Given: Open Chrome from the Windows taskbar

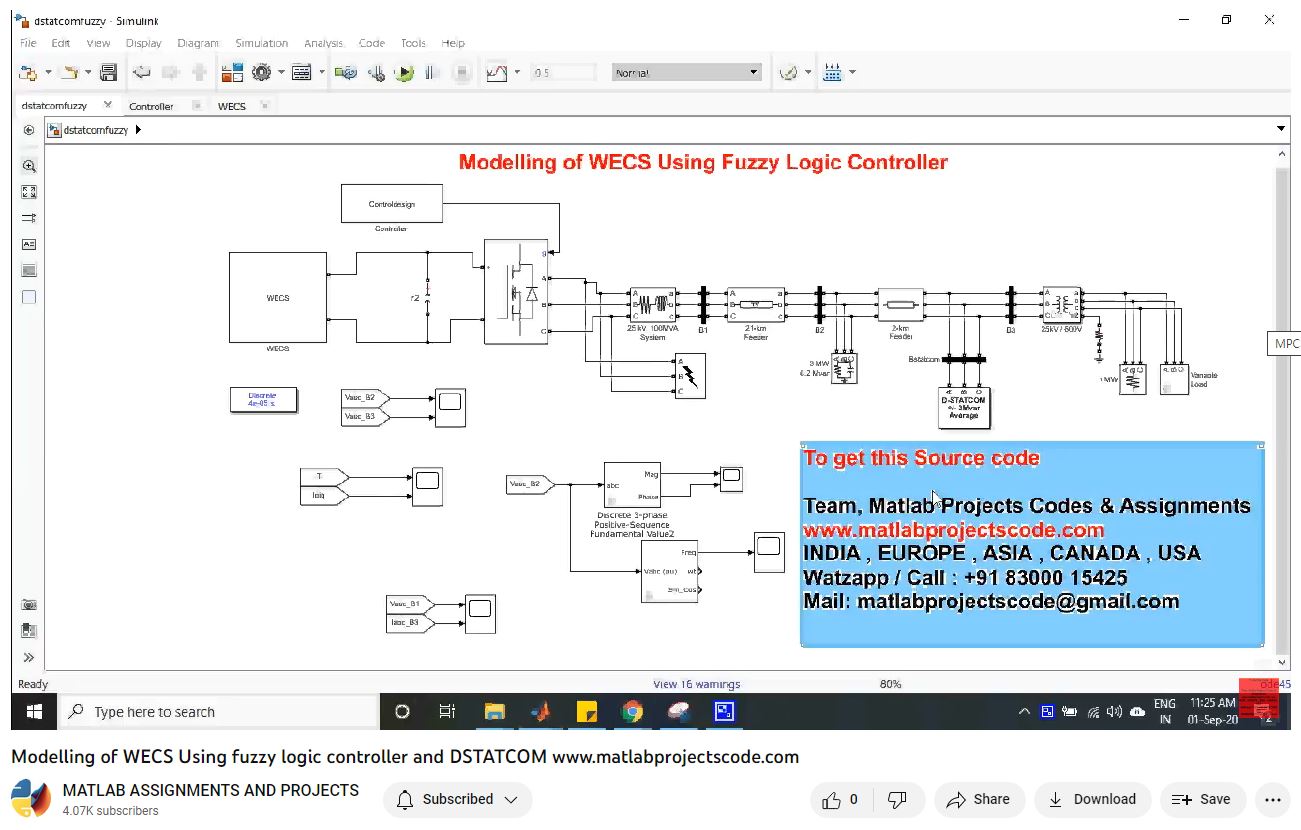Looking at the screenshot, I should (632, 712).
